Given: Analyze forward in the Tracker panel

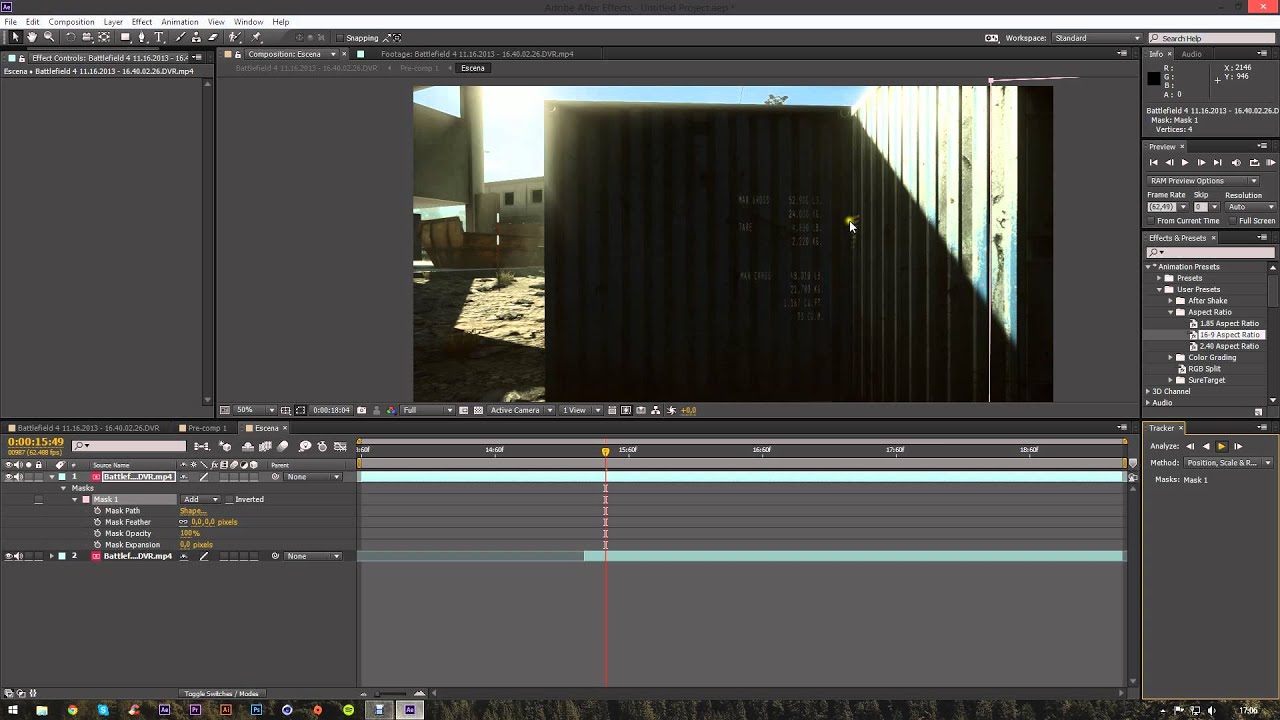Looking at the screenshot, I should (x=1221, y=446).
